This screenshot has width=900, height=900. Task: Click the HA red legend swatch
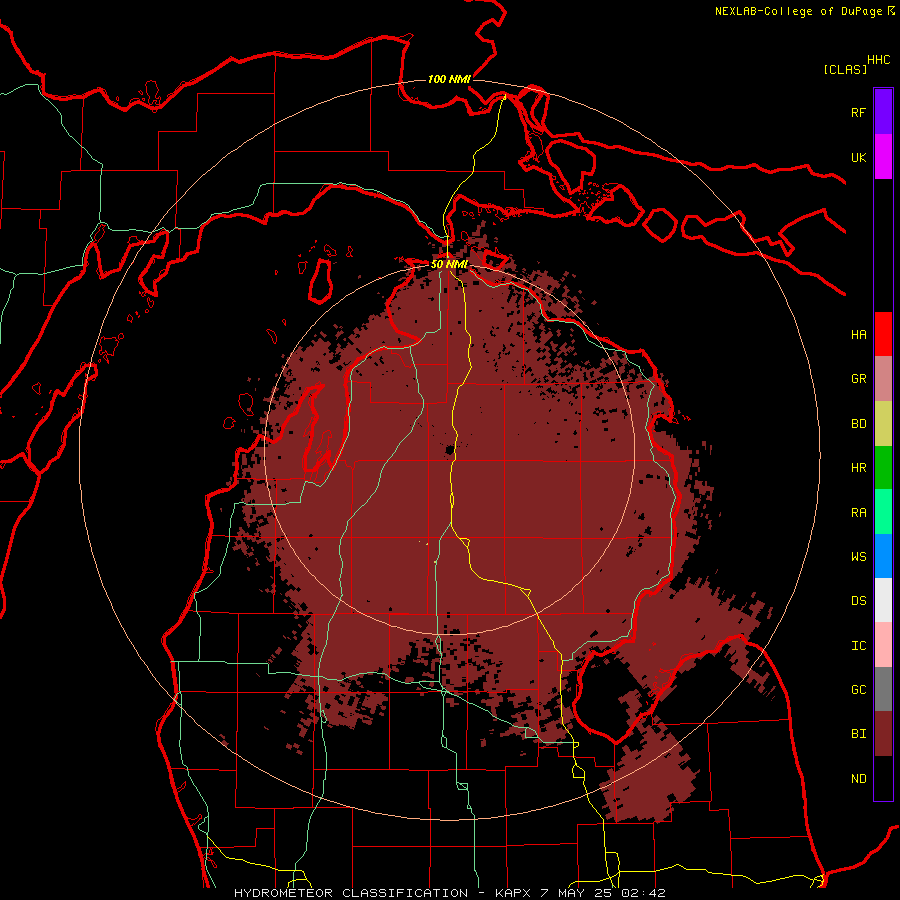pos(883,334)
